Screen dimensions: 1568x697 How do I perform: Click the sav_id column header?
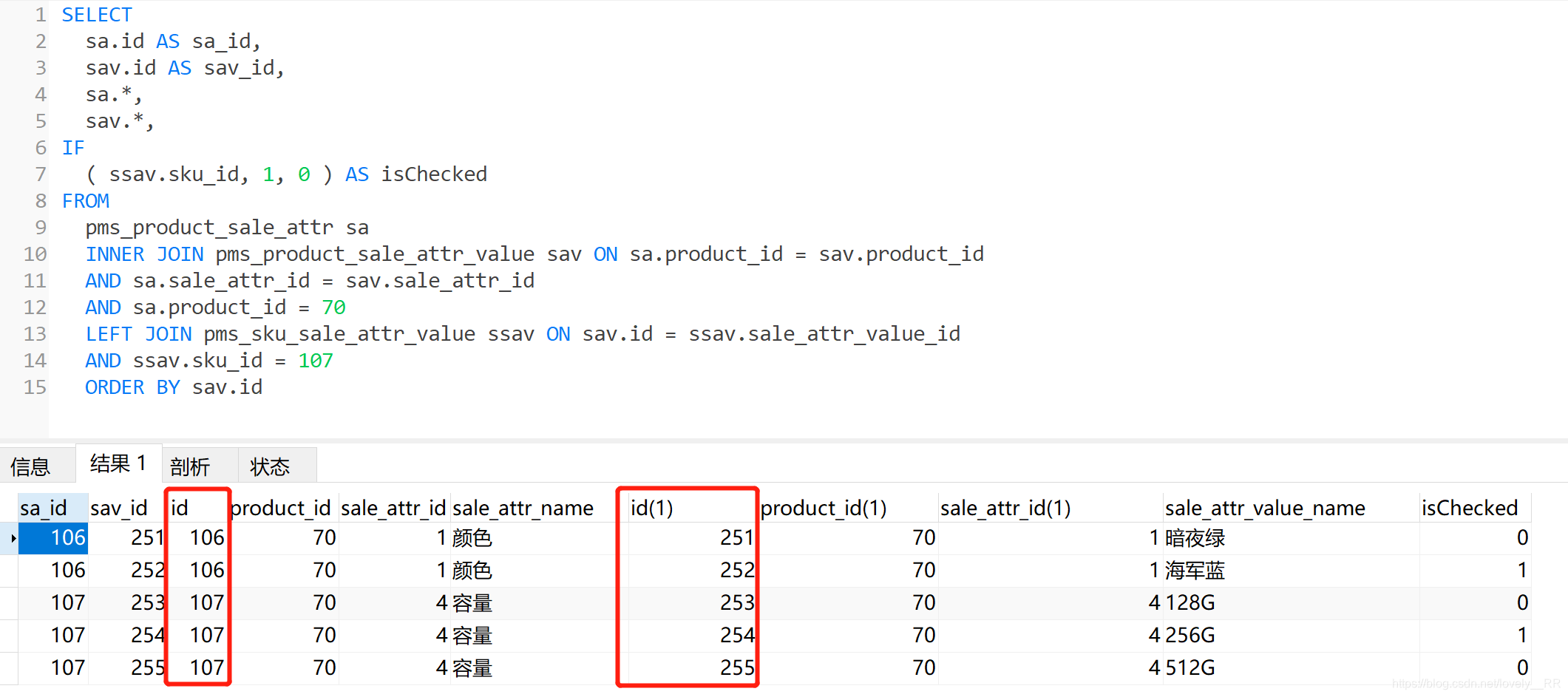coord(126,508)
